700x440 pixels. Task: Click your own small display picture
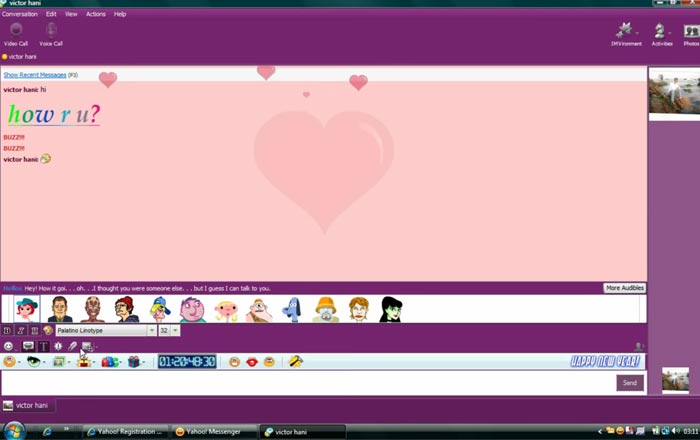(x=675, y=380)
